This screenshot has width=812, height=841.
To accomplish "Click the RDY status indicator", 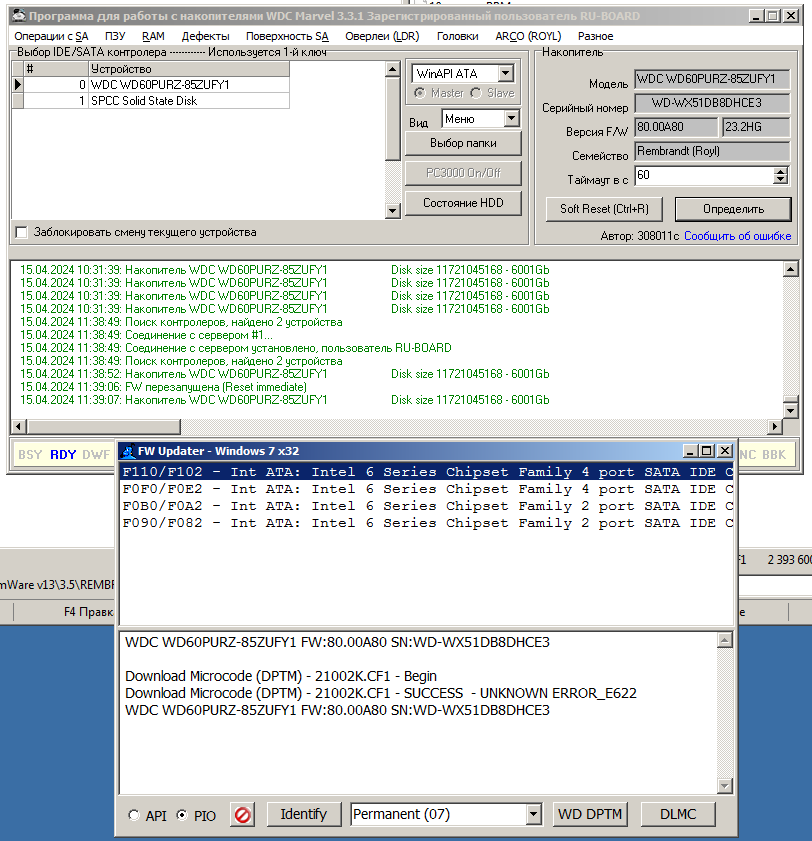I will [63, 455].
